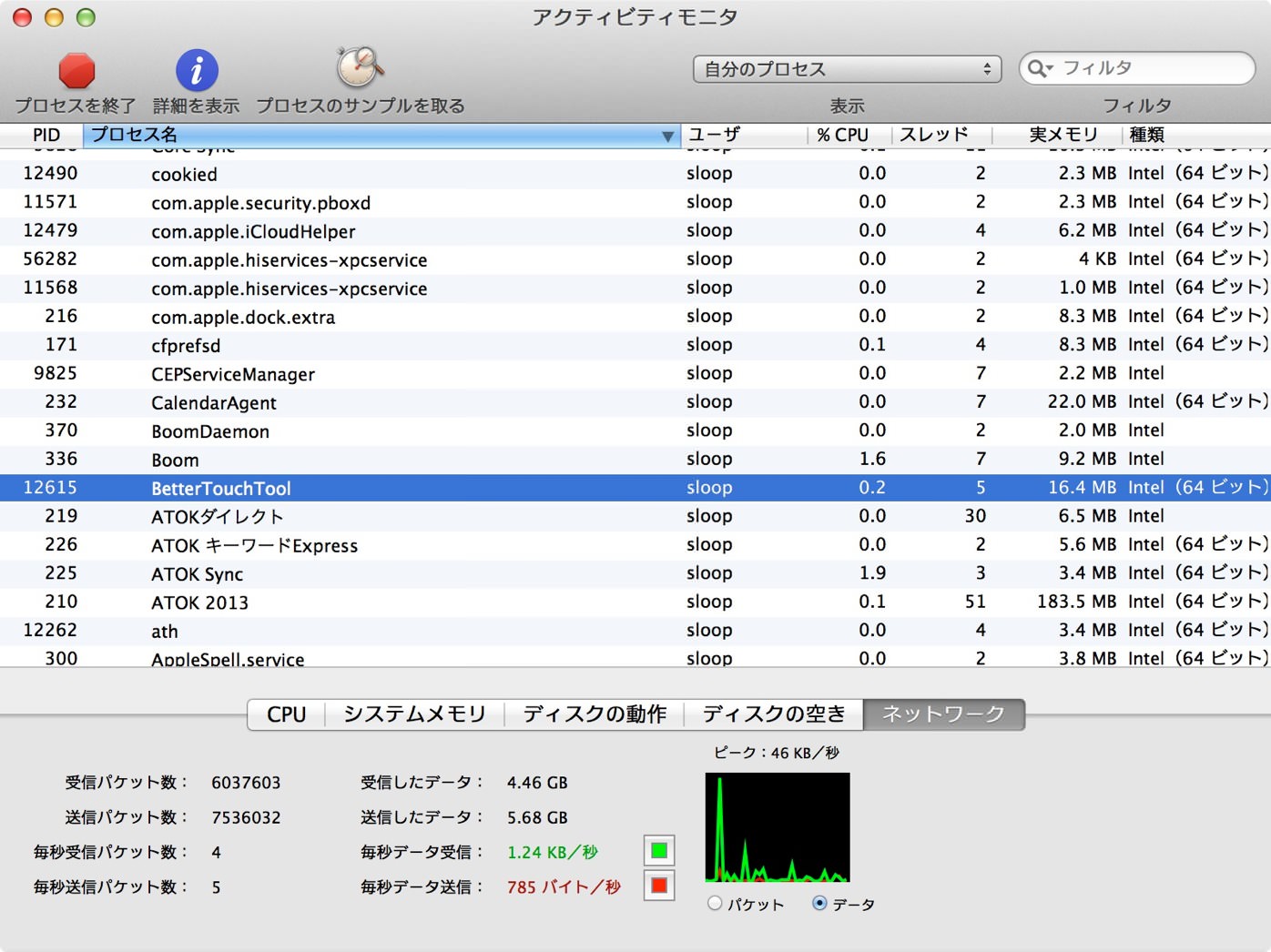Toggle sort arrow on プロセス名 column
The height and width of the screenshot is (952, 1271).
click(667, 136)
